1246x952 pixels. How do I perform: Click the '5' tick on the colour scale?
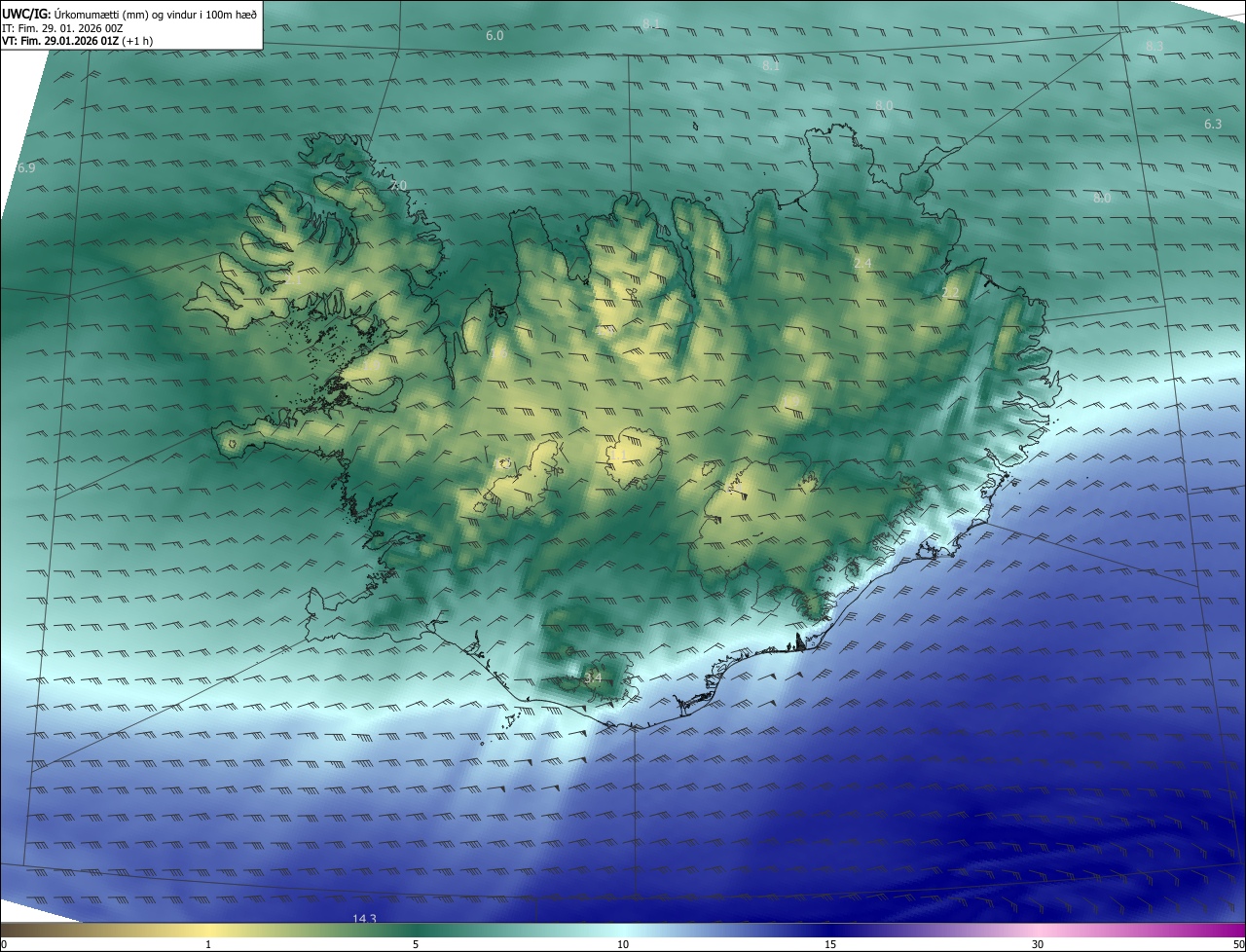pyautogui.click(x=416, y=944)
